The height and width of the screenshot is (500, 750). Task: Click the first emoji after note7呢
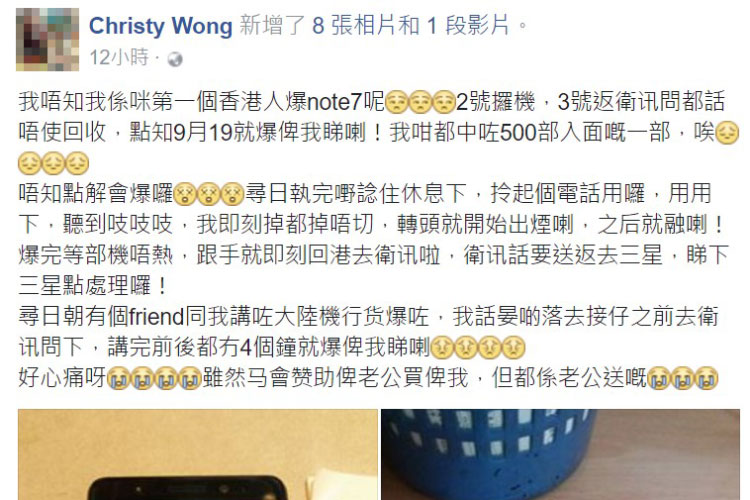[x=397, y=102]
